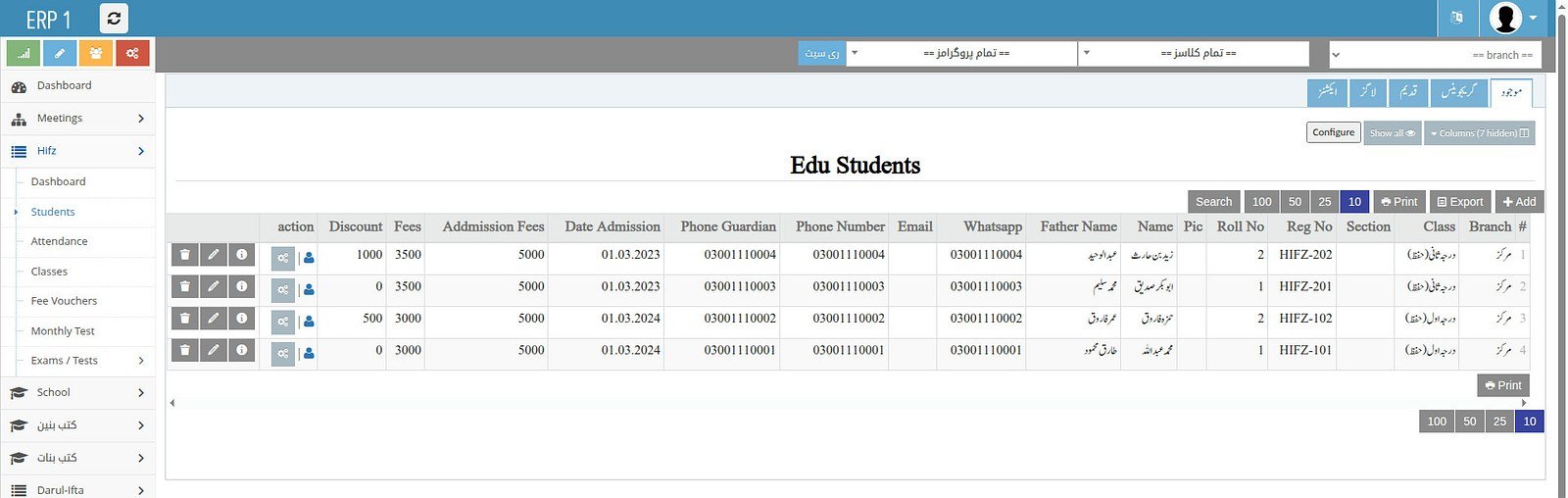The height and width of the screenshot is (498, 1568).
Task: Open the تمام پروگرامز programs dropdown
Action: [960, 53]
